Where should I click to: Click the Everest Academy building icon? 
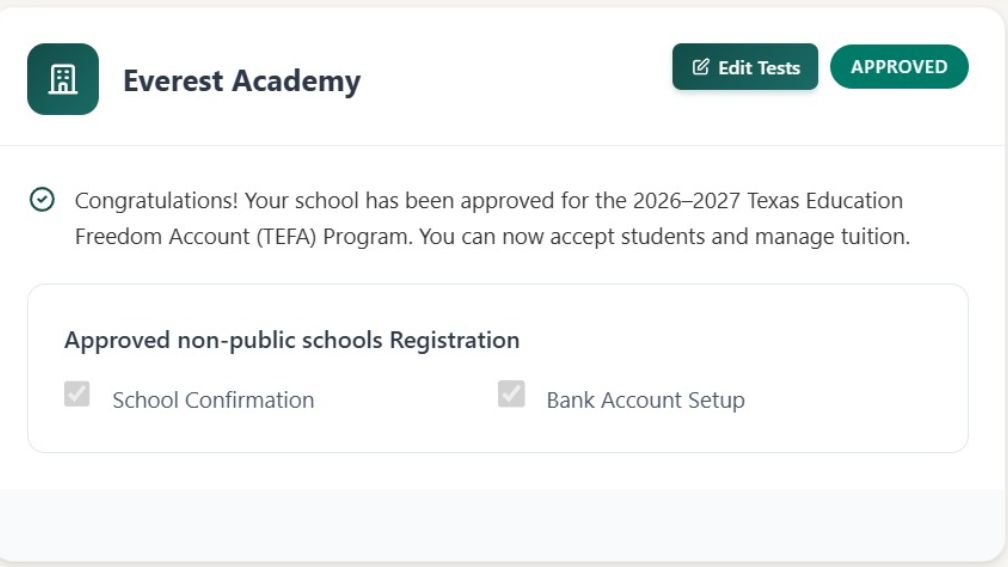pyautogui.click(x=63, y=79)
